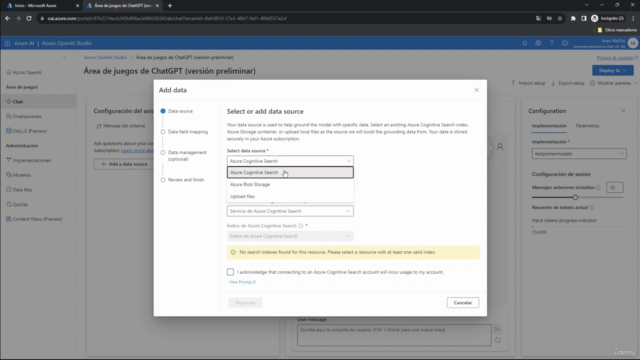Click the Cancelar button in the dialog

(x=463, y=303)
